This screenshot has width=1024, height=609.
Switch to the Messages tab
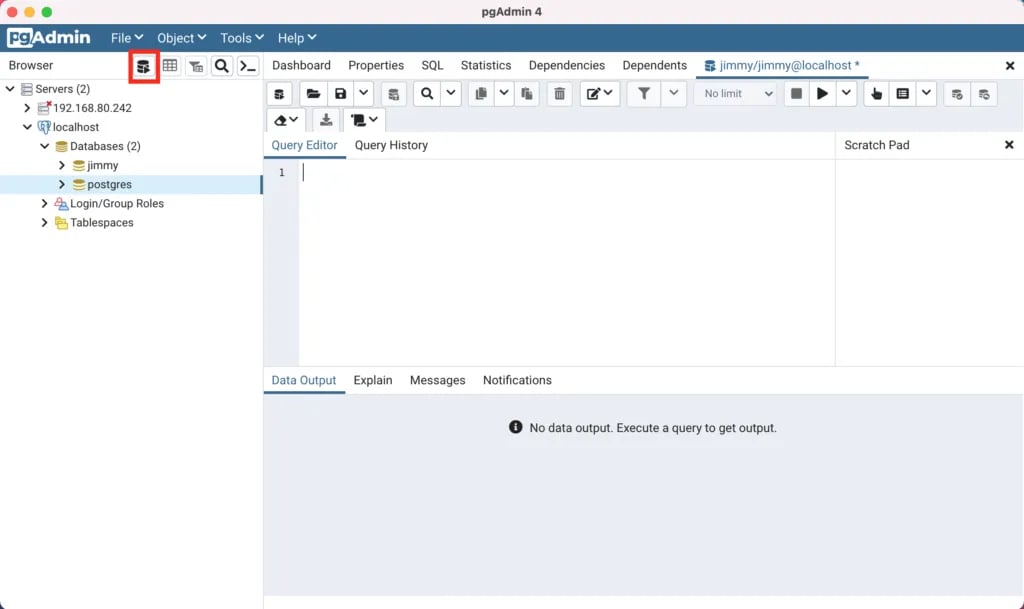pyautogui.click(x=438, y=381)
